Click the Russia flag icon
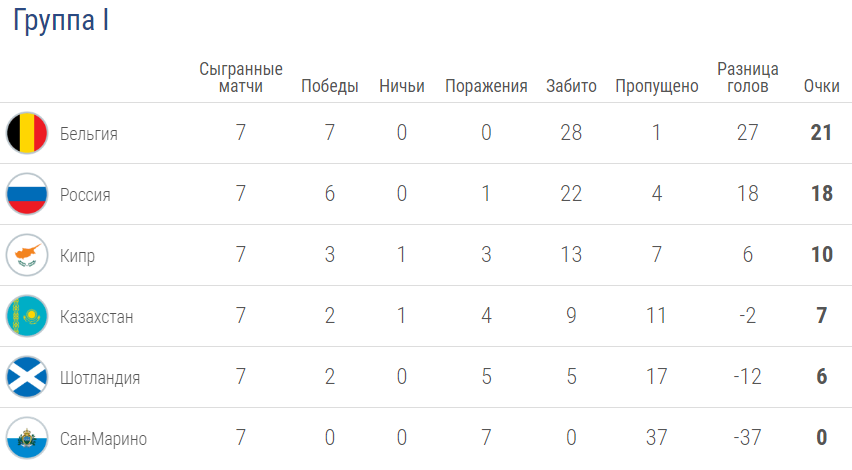 27,194
